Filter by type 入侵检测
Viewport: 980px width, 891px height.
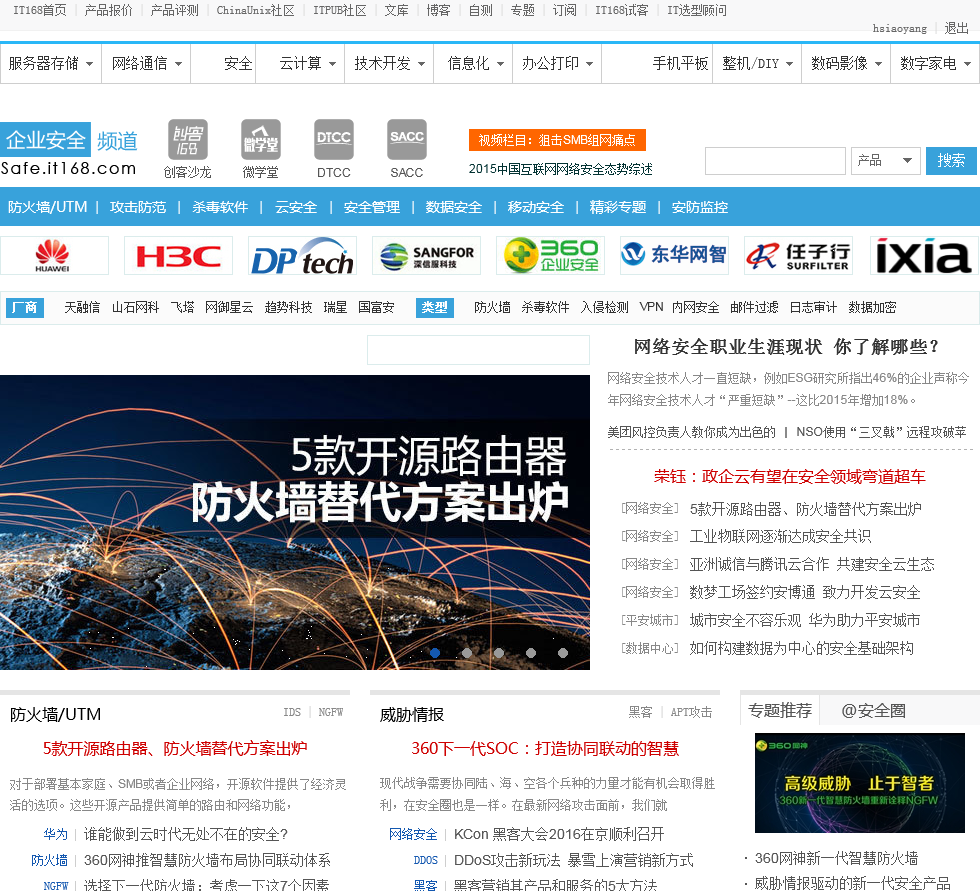pyautogui.click(x=604, y=307)
